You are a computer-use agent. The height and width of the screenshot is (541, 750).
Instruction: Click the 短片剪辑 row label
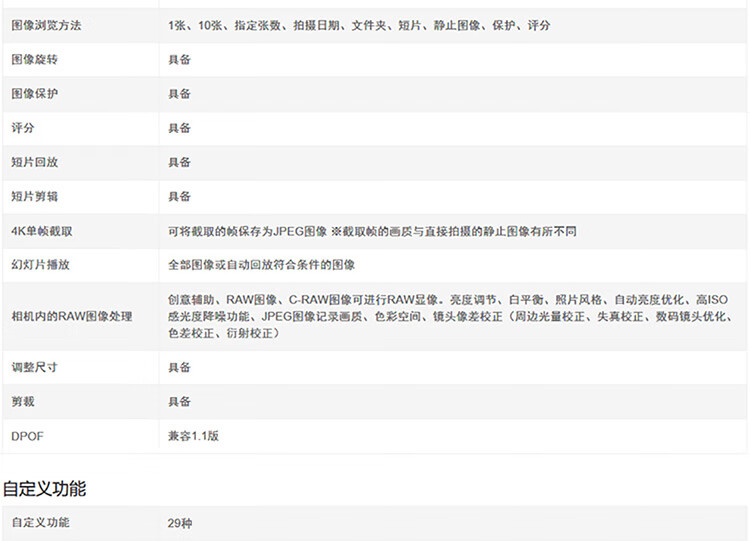(34, 196)
